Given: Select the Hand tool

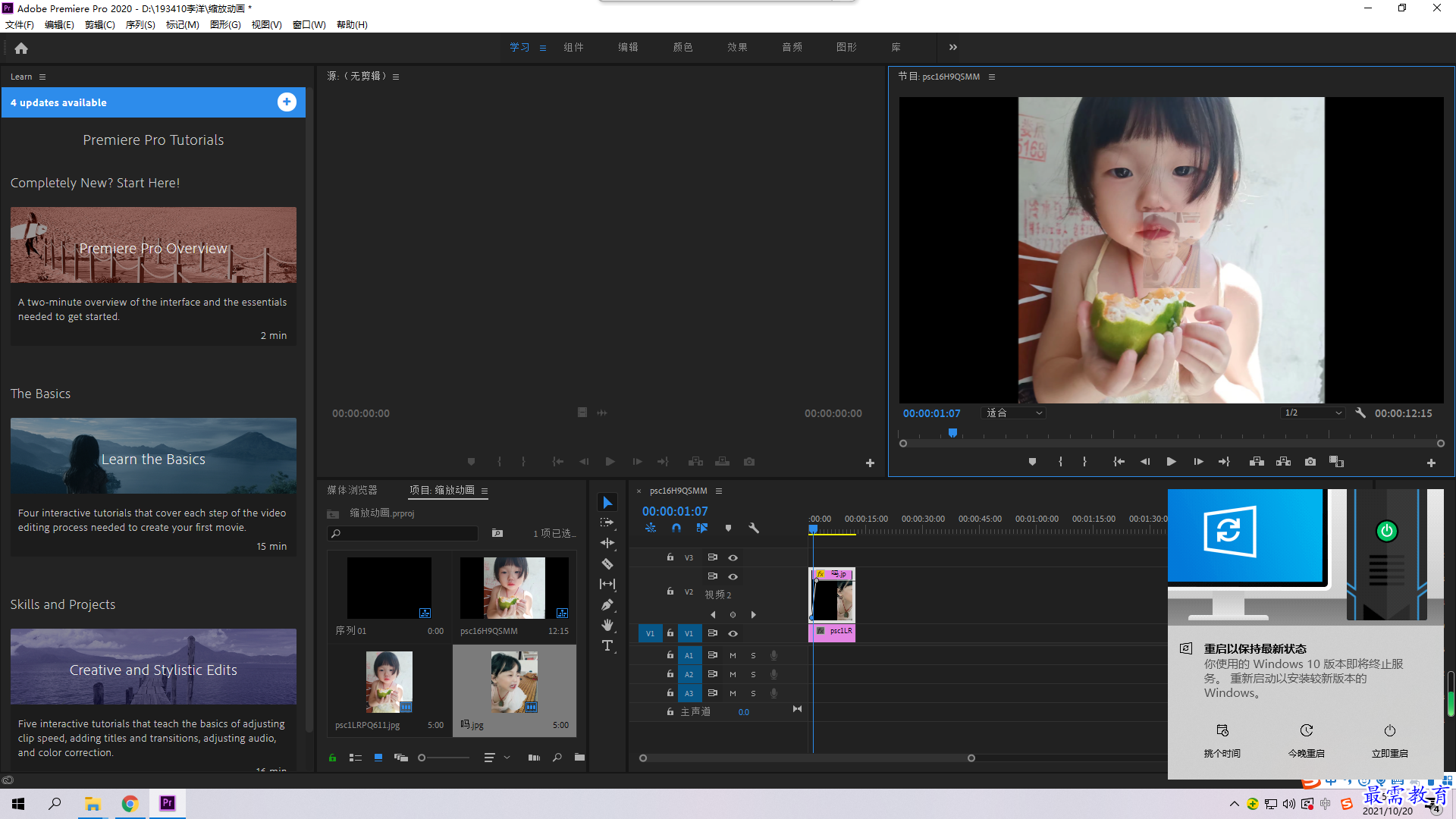Looking at the screenshot, I should tap(607, 625).
